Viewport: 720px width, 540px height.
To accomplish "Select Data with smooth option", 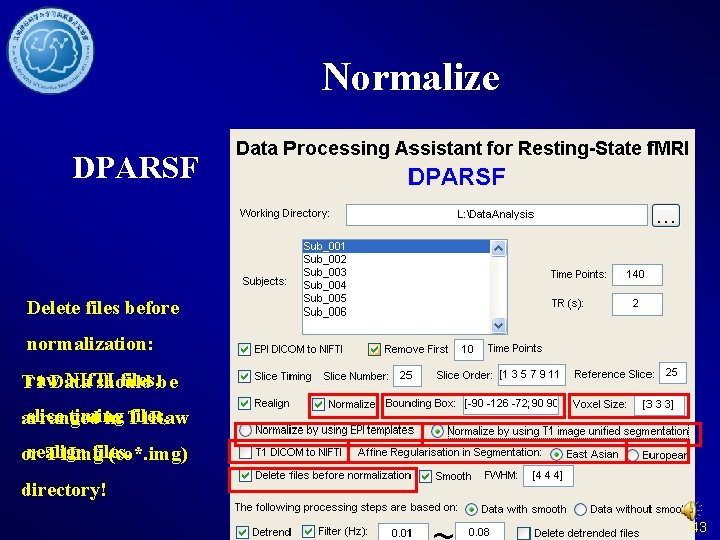I will pyautogui.click(x=471, y=509).
